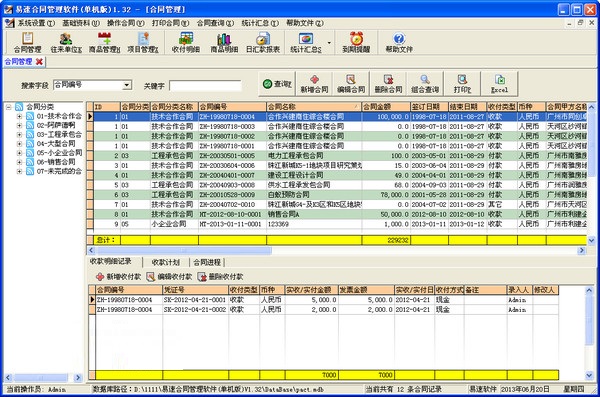This screenshot has height=397, width=600.
Task: Click the 自敷预防合同 cell
Action: (x=314, y=195)
